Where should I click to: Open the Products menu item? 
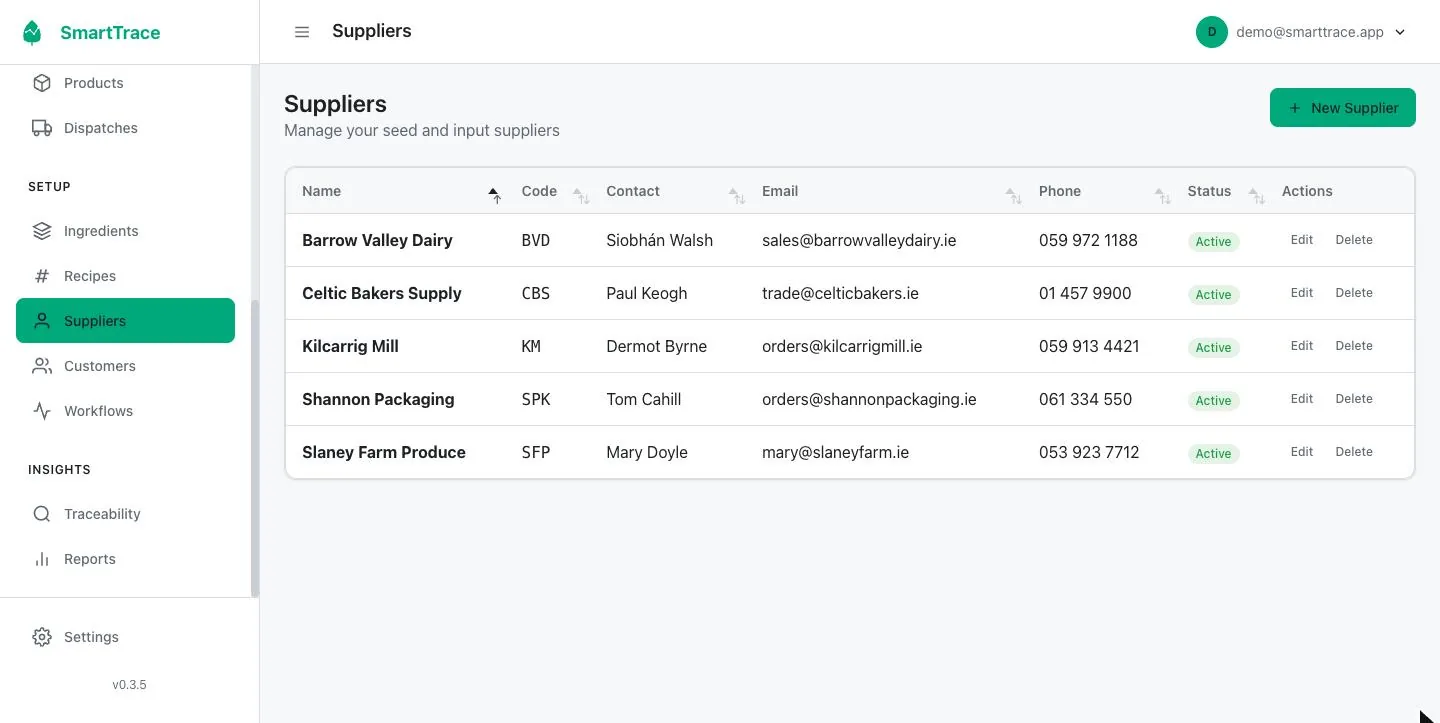tap(125, 83)
